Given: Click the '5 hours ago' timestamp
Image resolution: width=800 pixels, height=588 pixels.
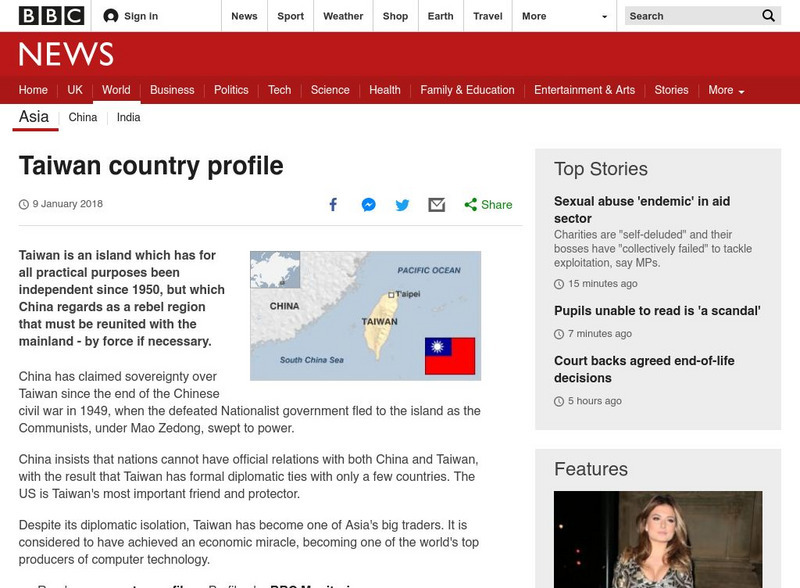Looking at the screenshot, I should click(595, 401).
